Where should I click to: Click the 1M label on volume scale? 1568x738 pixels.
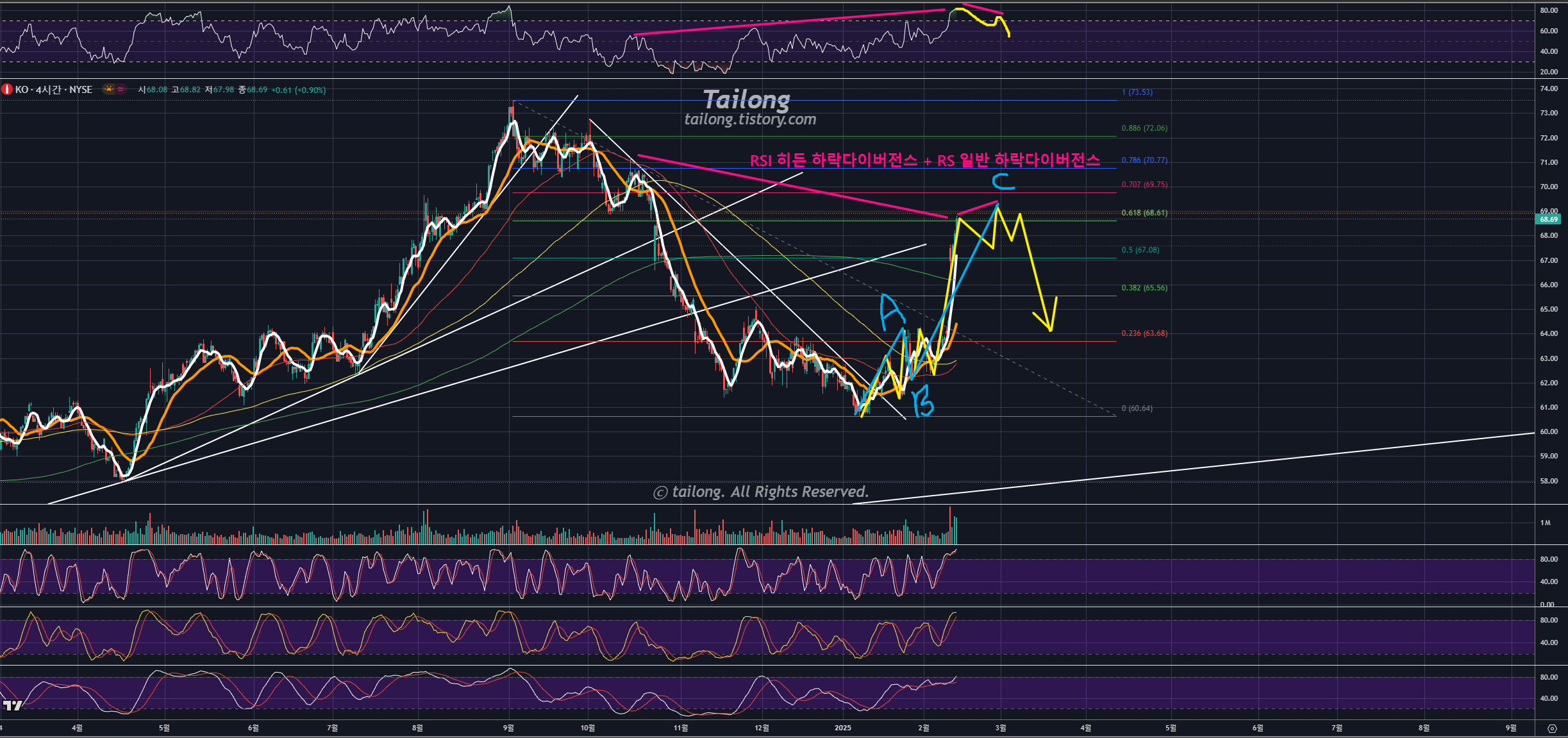(1546, 523)
